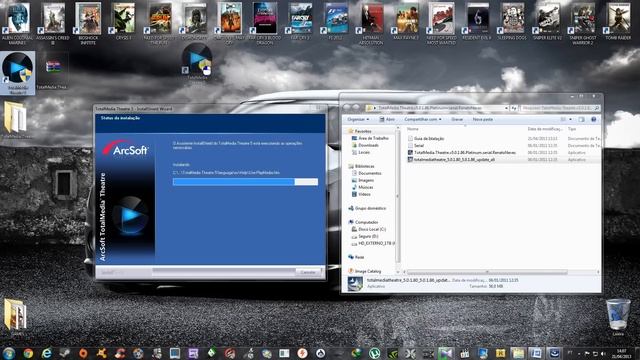
Task: Select Grupo doméstico in navigation pane
Action: (367, 208)
